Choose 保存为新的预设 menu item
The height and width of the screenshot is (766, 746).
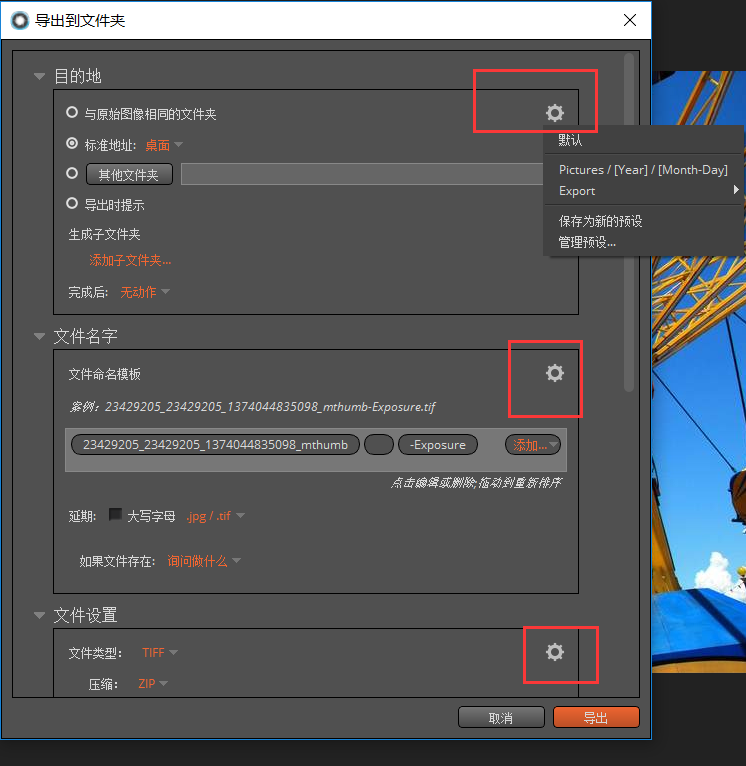pos(600,221)
